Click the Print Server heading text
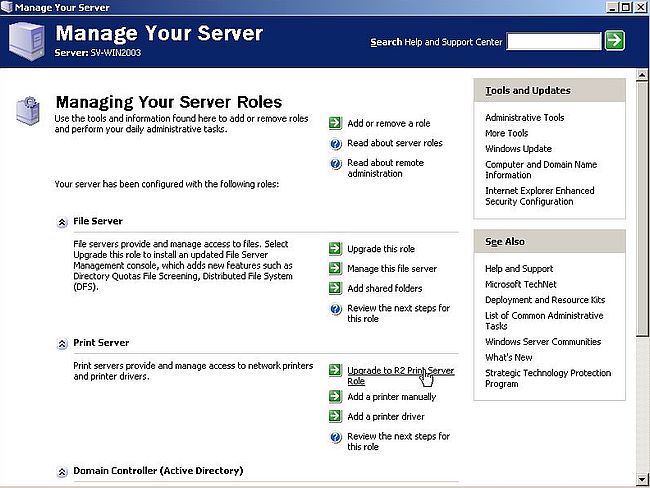Viewport: 650px width, 488px height. 101,342
